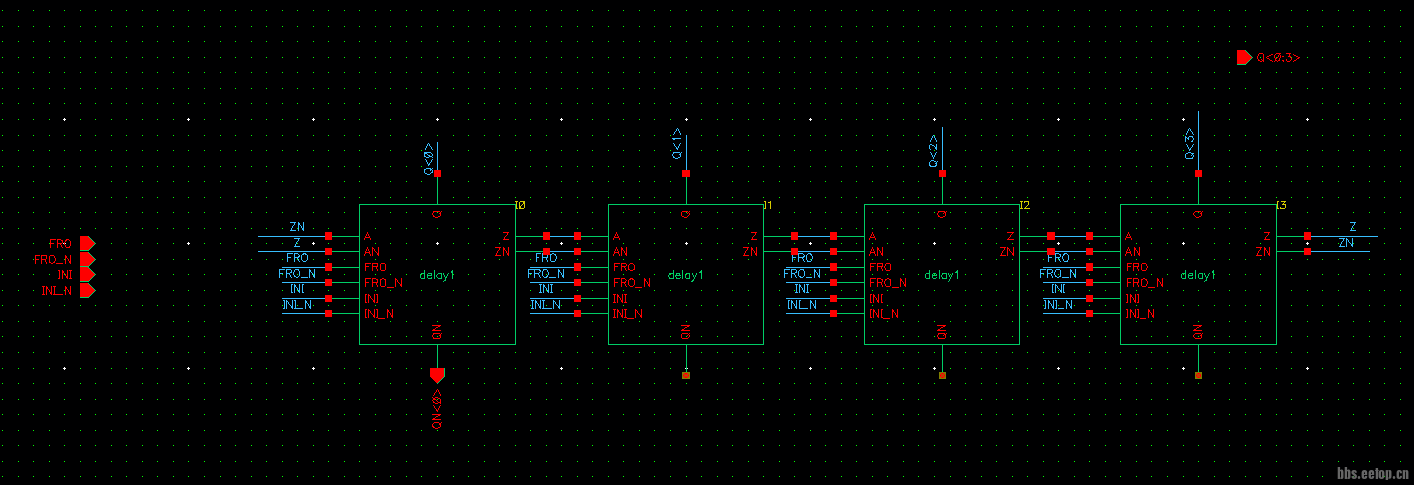Click the Q<3> wire label above I3
This screenshot has width=1414, height=485.
point(1189,144)
